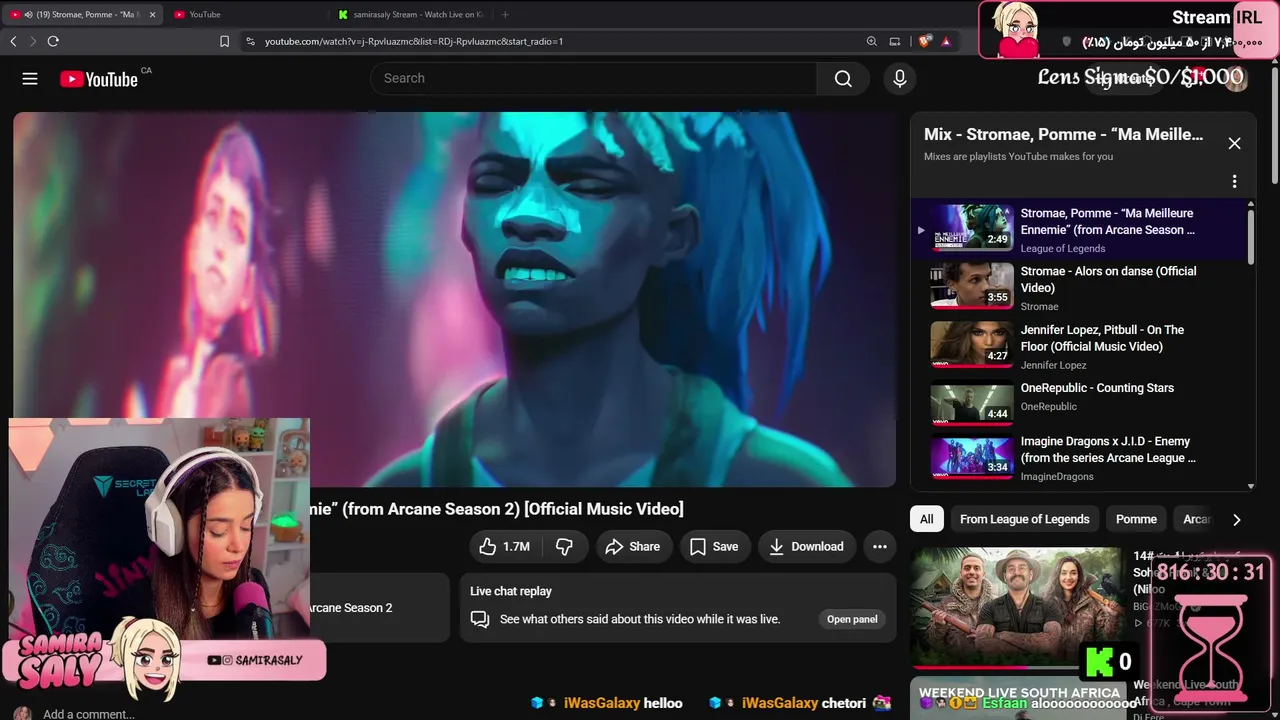Open the Jennifer Lopez On The Floor thumbnail
1280x720 pixels.
[971, 343]
